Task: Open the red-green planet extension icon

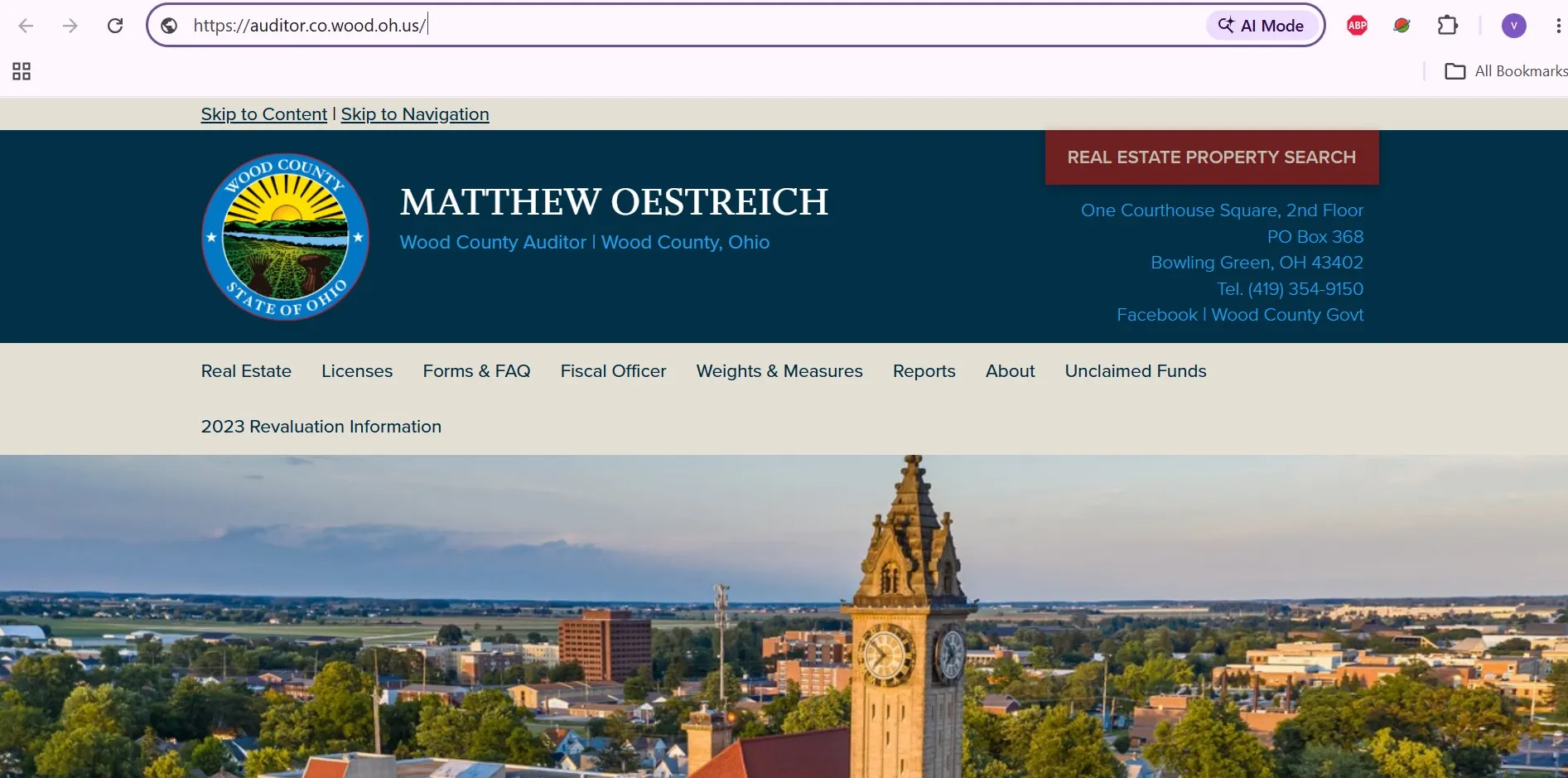Action: [1402, 26]
